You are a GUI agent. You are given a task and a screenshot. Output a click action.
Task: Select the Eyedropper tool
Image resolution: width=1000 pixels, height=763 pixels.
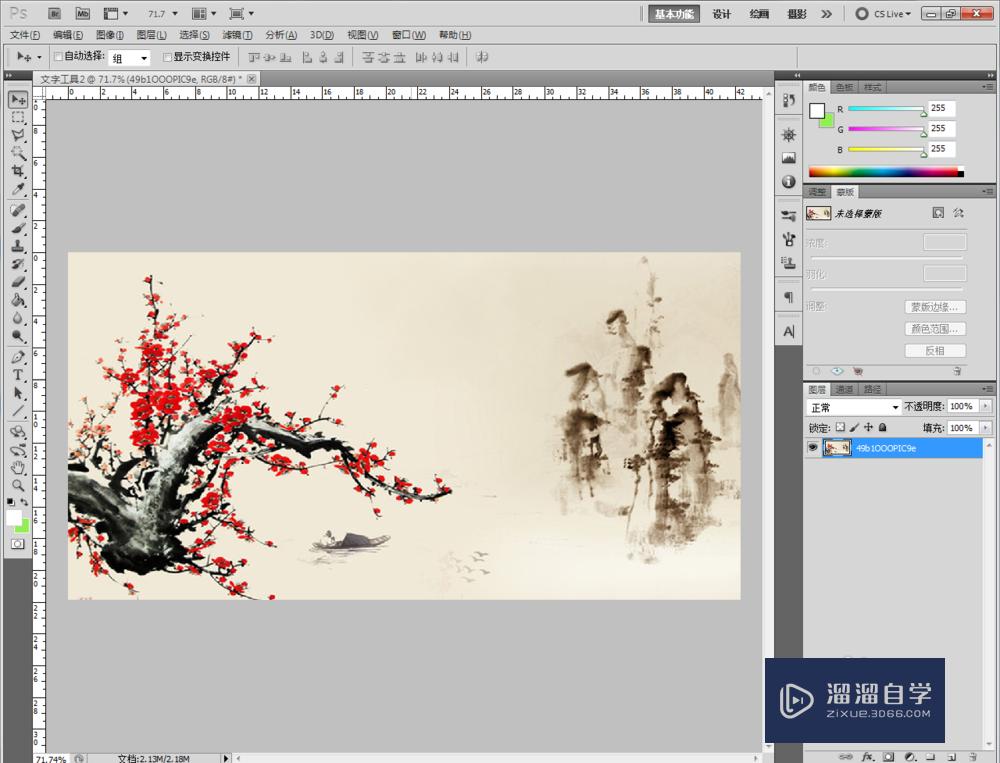pyautogui.click(x=18, y=189)
